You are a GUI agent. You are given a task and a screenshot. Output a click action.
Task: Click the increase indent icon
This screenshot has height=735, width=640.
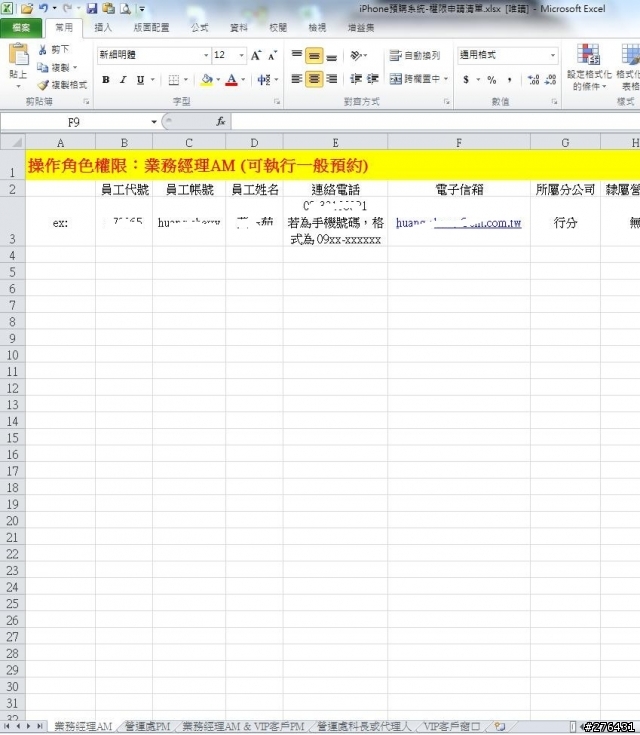click(373, 79)
